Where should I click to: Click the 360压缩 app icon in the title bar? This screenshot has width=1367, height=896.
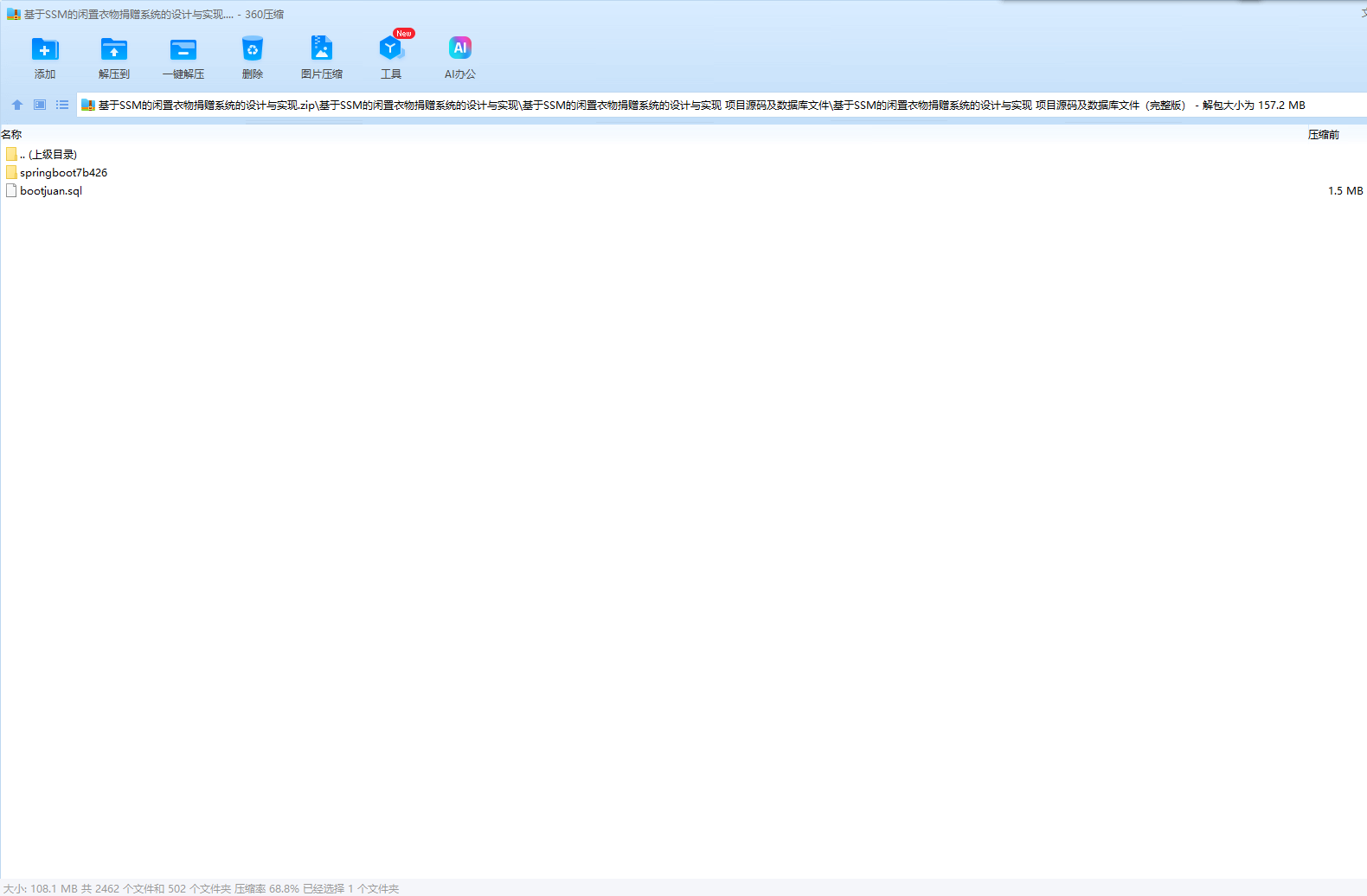coord(13,14)
